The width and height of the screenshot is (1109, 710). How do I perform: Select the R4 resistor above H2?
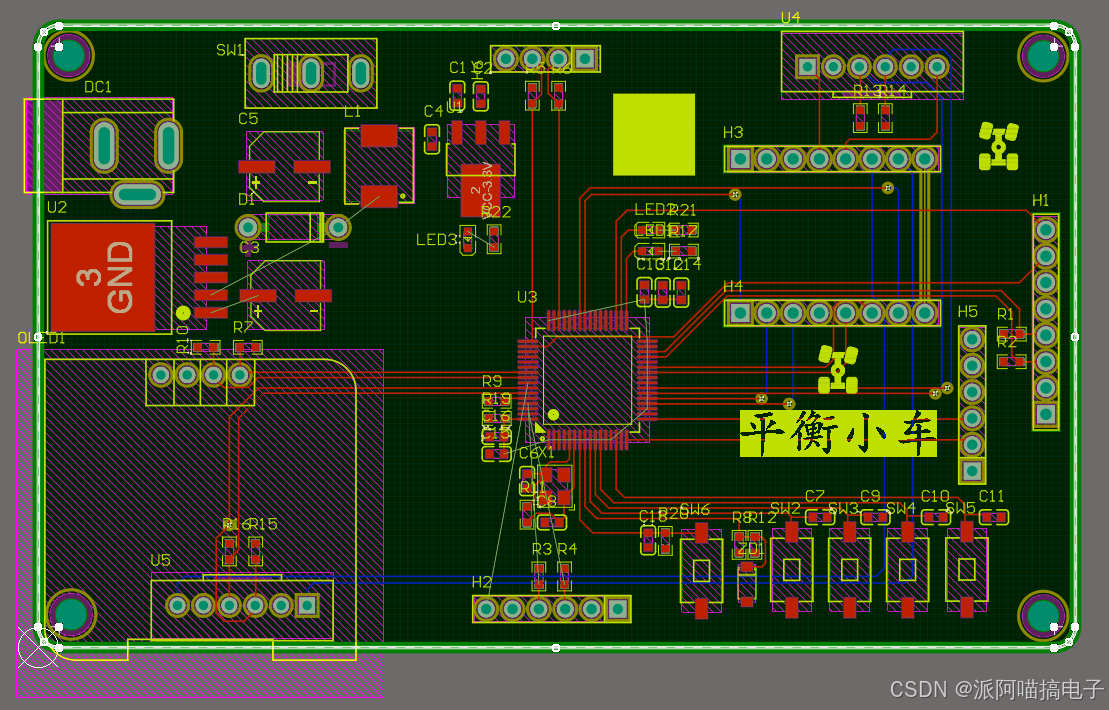click(x=564, y=576)
